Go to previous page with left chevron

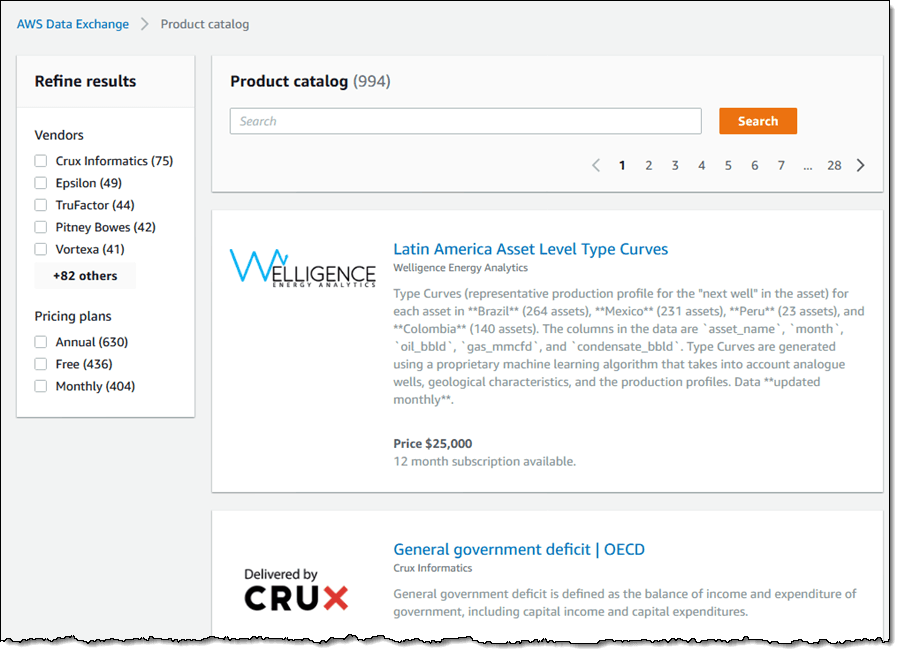point(596,165)
